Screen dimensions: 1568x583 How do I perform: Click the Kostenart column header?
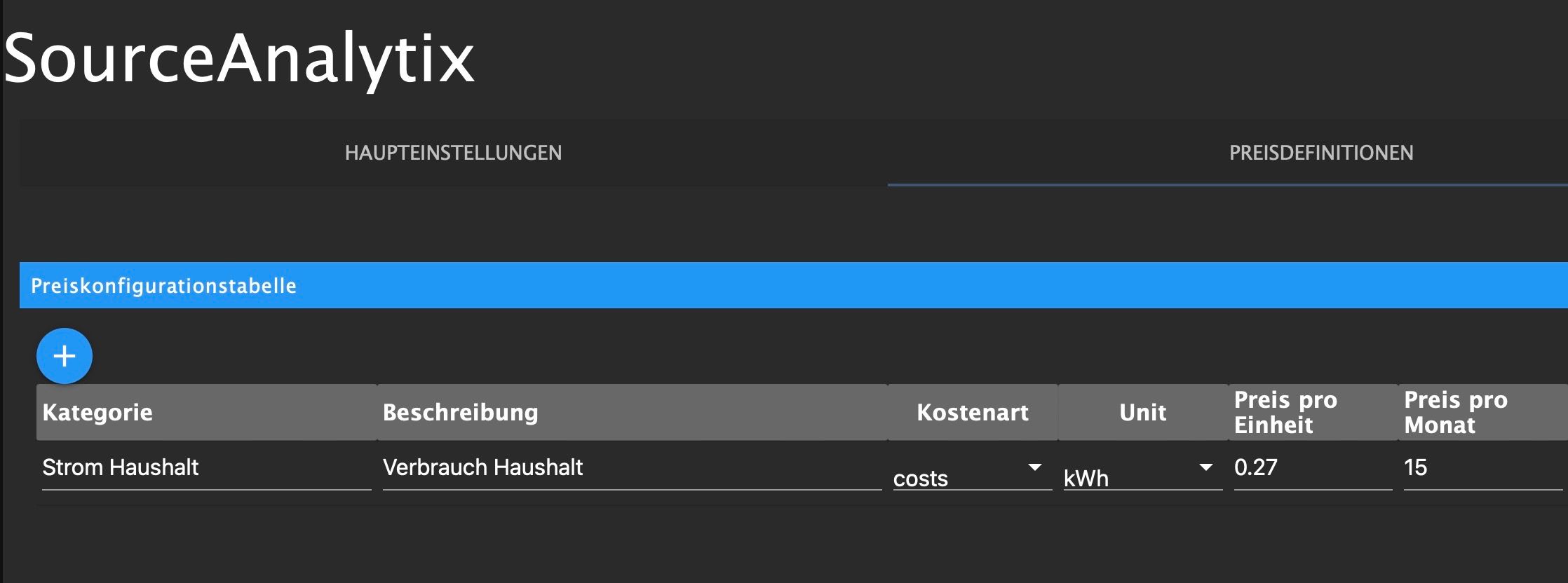tap(972, 412)
